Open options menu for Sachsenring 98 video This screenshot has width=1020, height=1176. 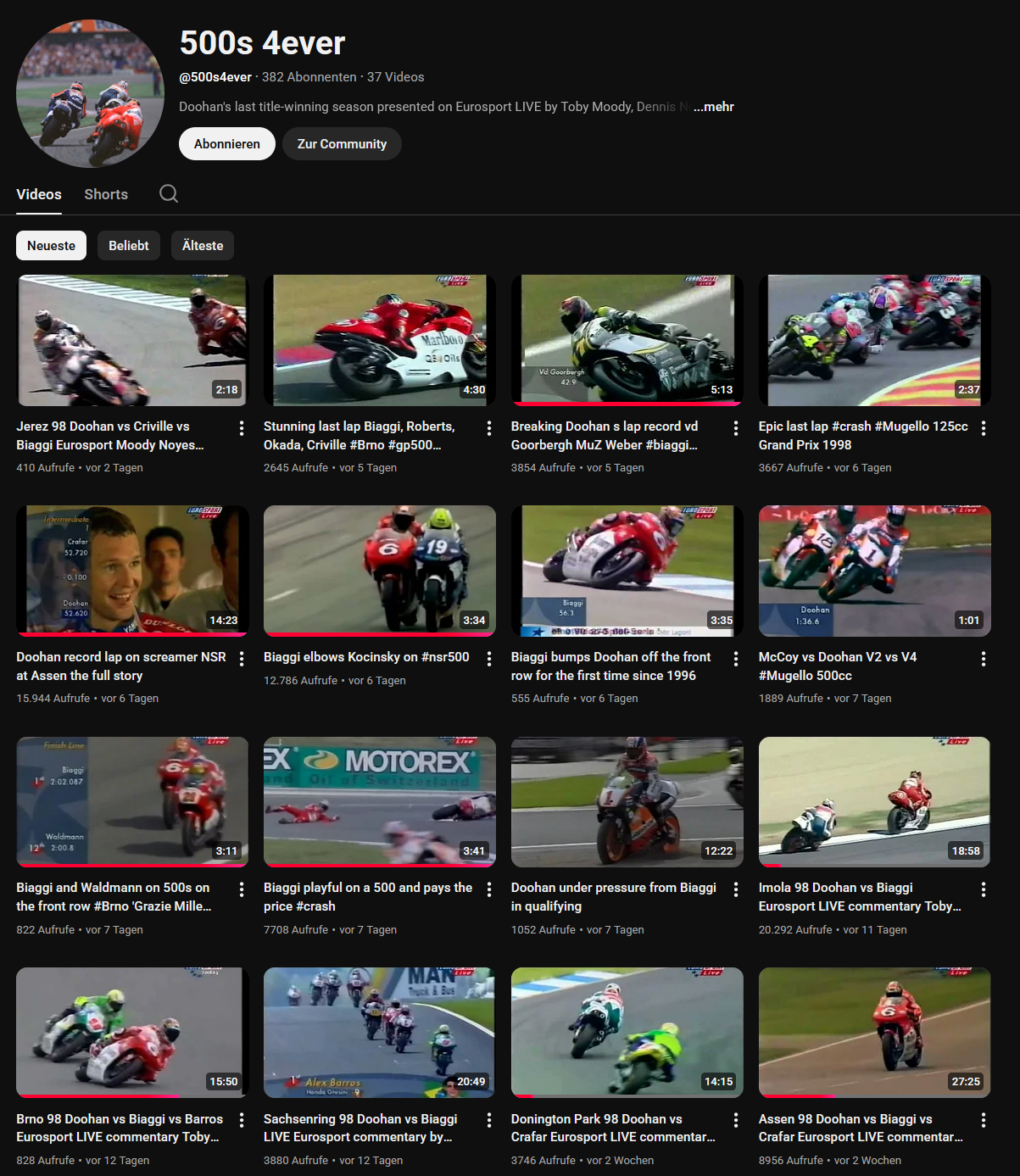point(489,1121)
